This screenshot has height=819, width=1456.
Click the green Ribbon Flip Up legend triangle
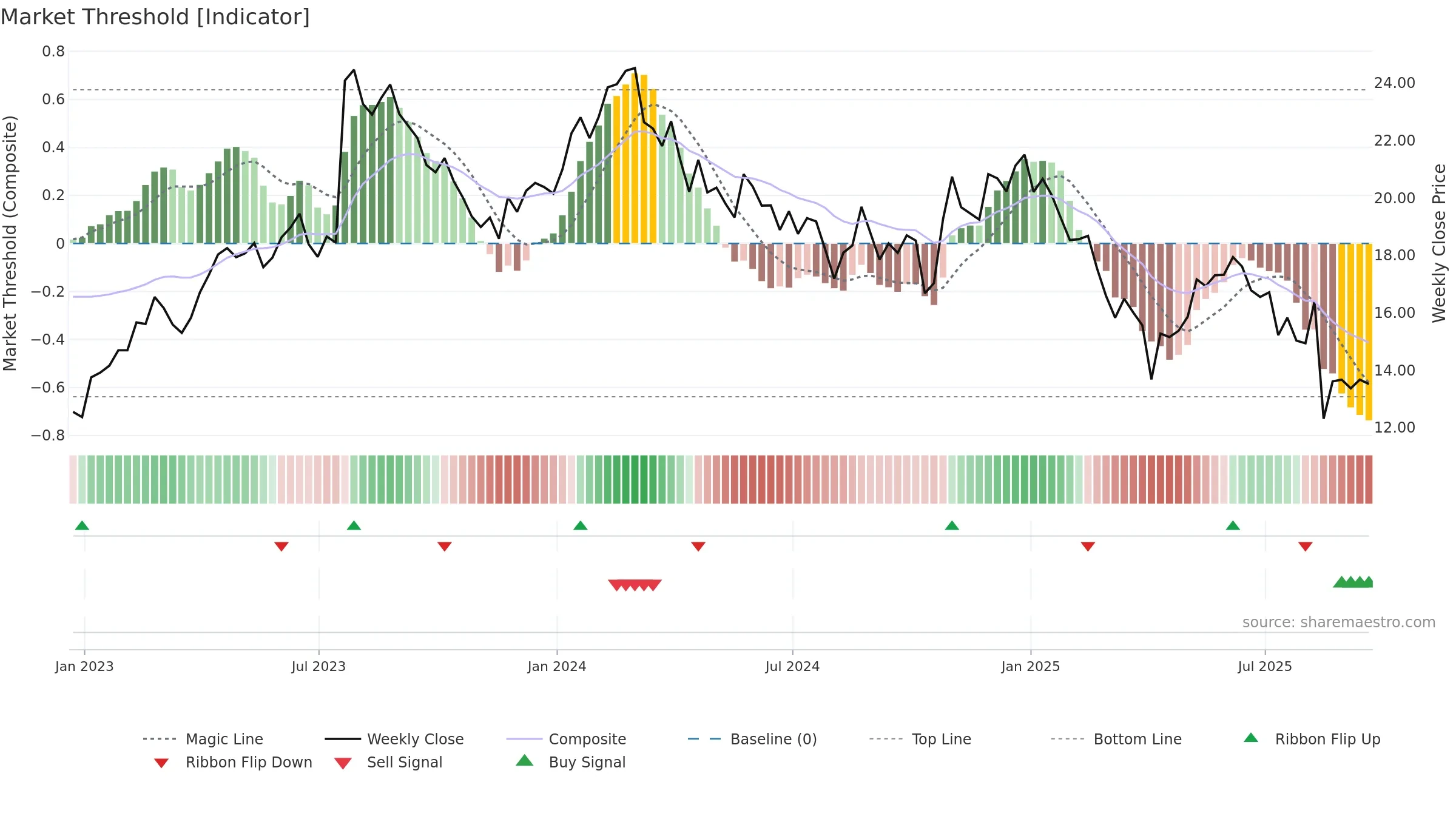(1251, 738)
